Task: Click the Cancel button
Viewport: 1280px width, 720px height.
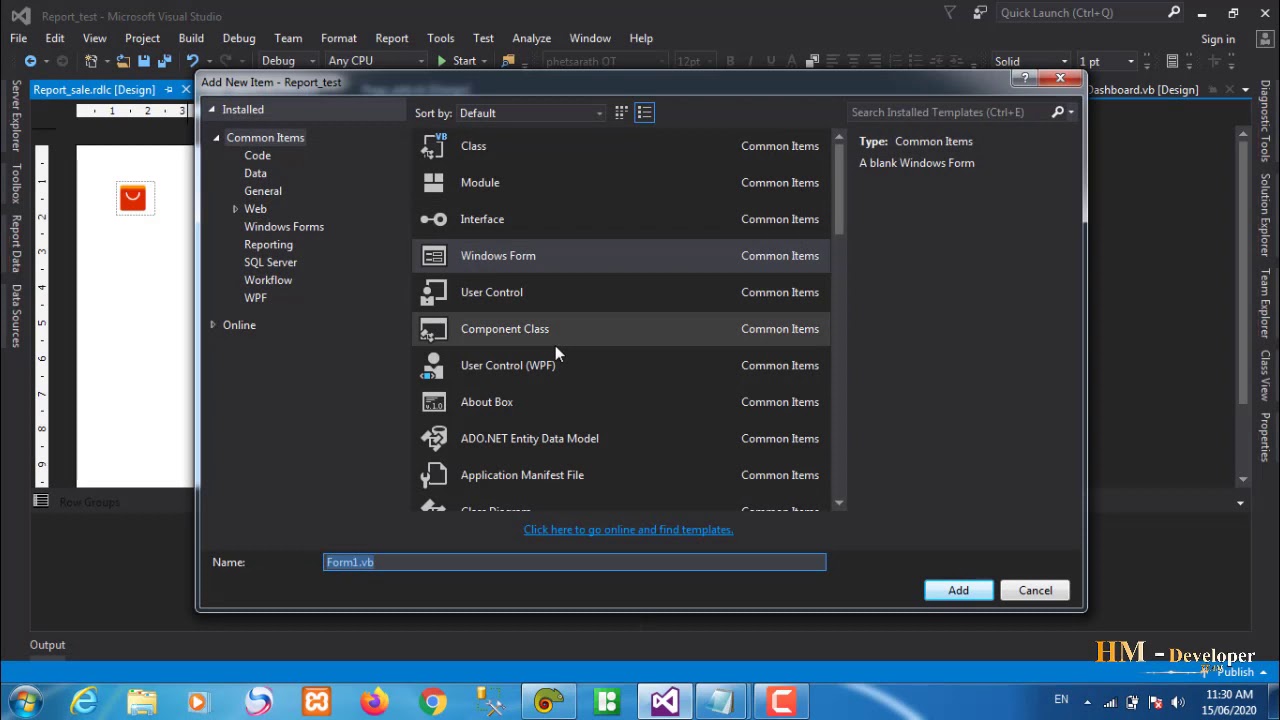Action: click(x=1035, y=590)
